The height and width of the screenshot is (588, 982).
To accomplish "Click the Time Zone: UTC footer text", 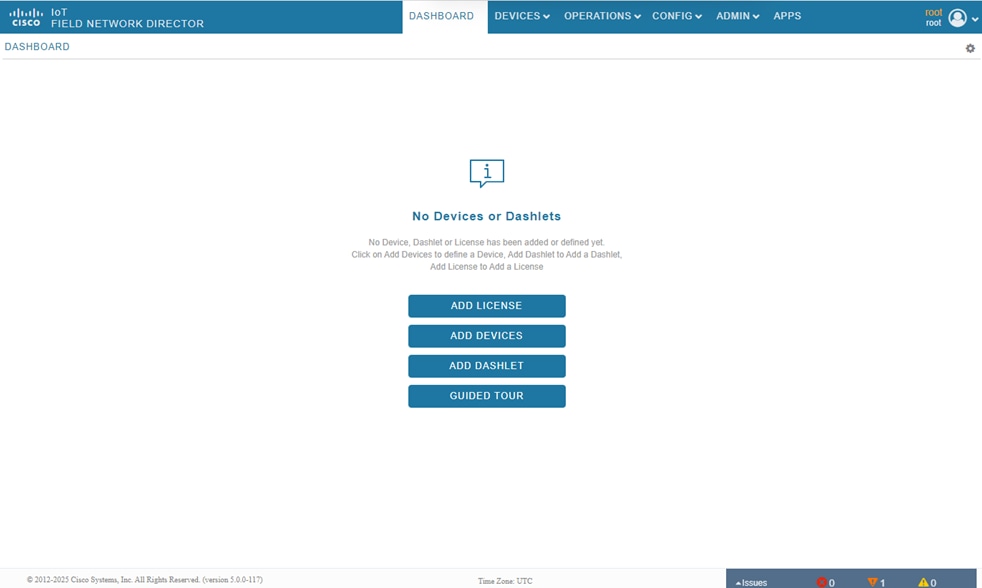I will [x=505, y=581].
